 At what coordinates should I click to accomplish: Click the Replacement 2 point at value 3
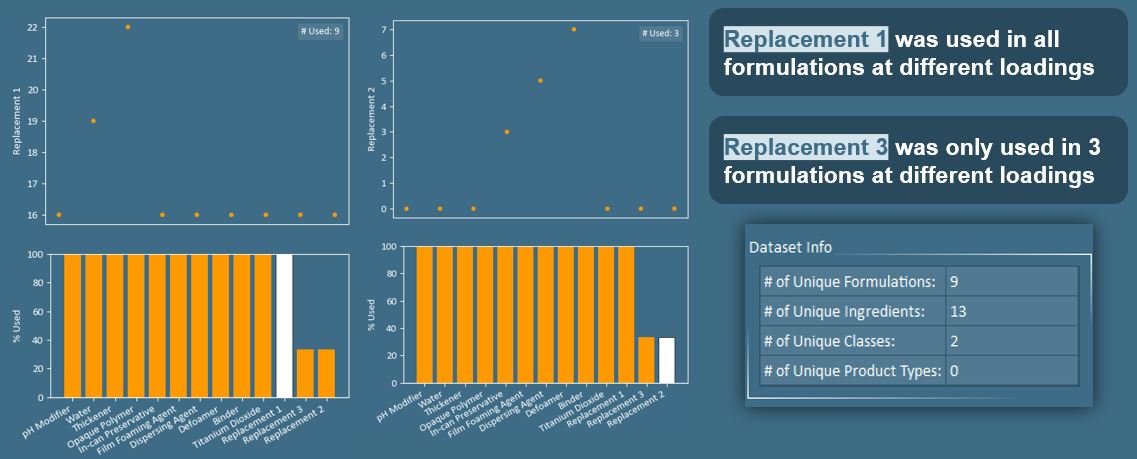(x=507, y=132)
